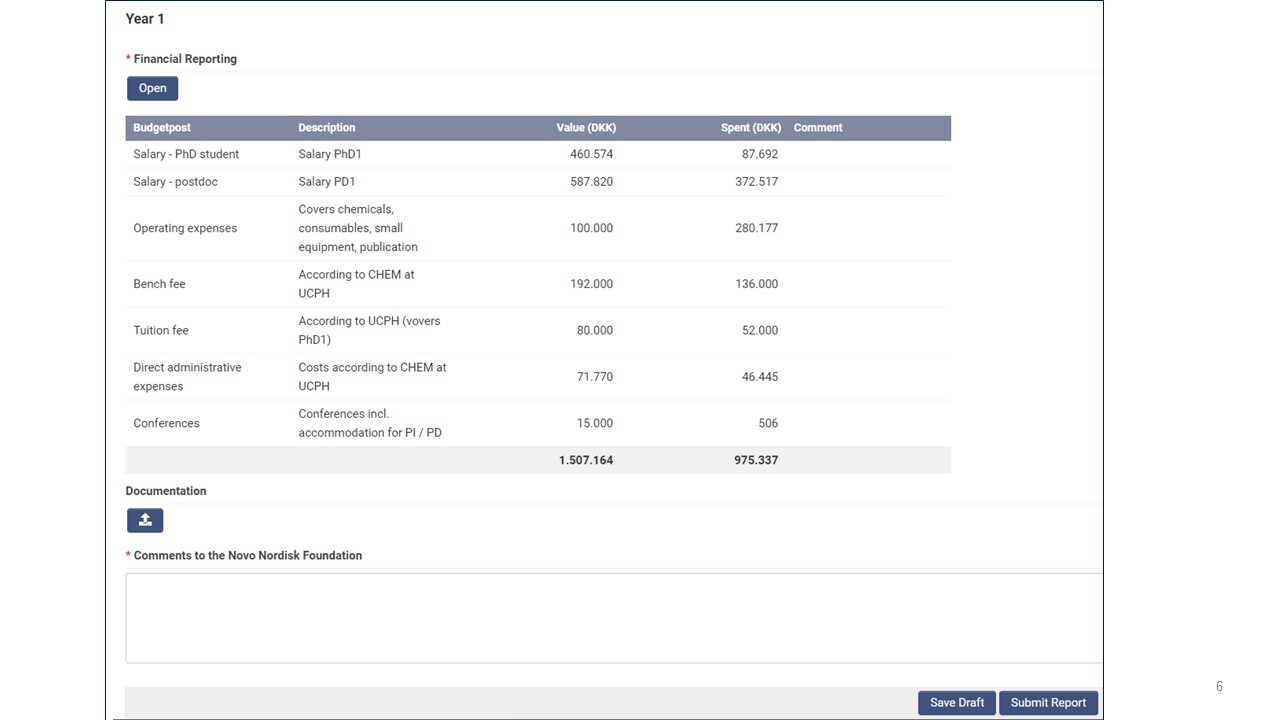Viewport: 1280px width, 720px height.
Task: Click the Year 1 heading
Action: coord(145,19)
